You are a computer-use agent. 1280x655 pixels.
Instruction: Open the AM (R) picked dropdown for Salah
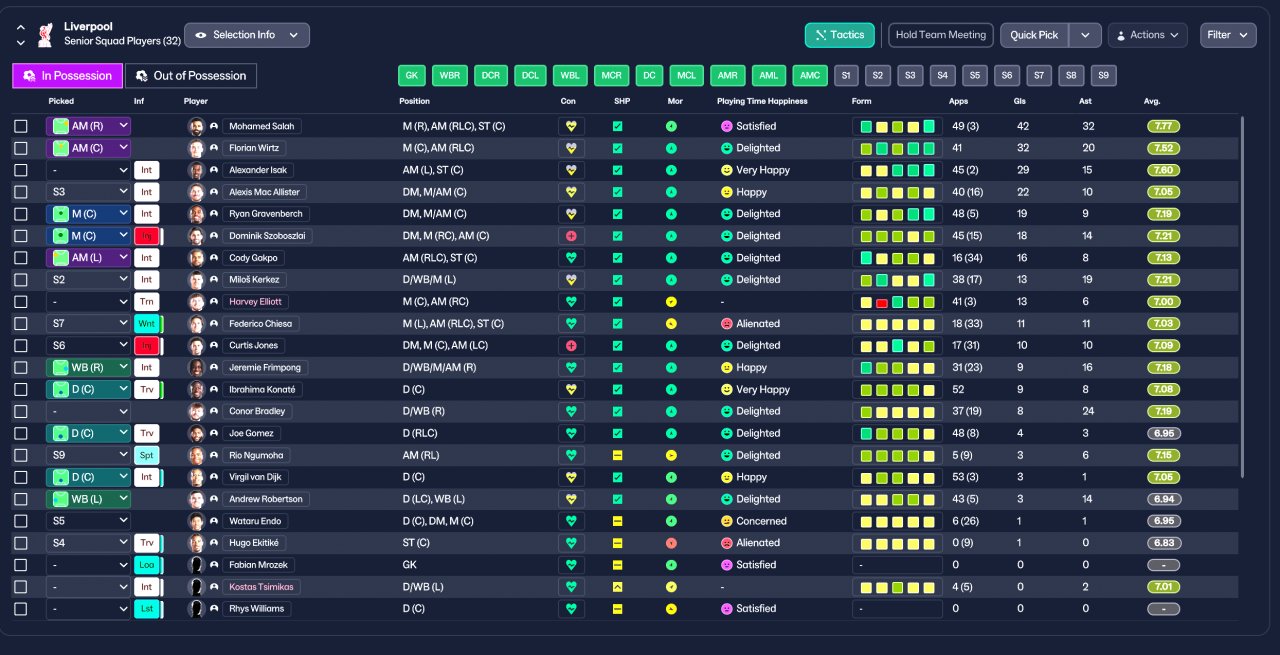coord(89,127)
